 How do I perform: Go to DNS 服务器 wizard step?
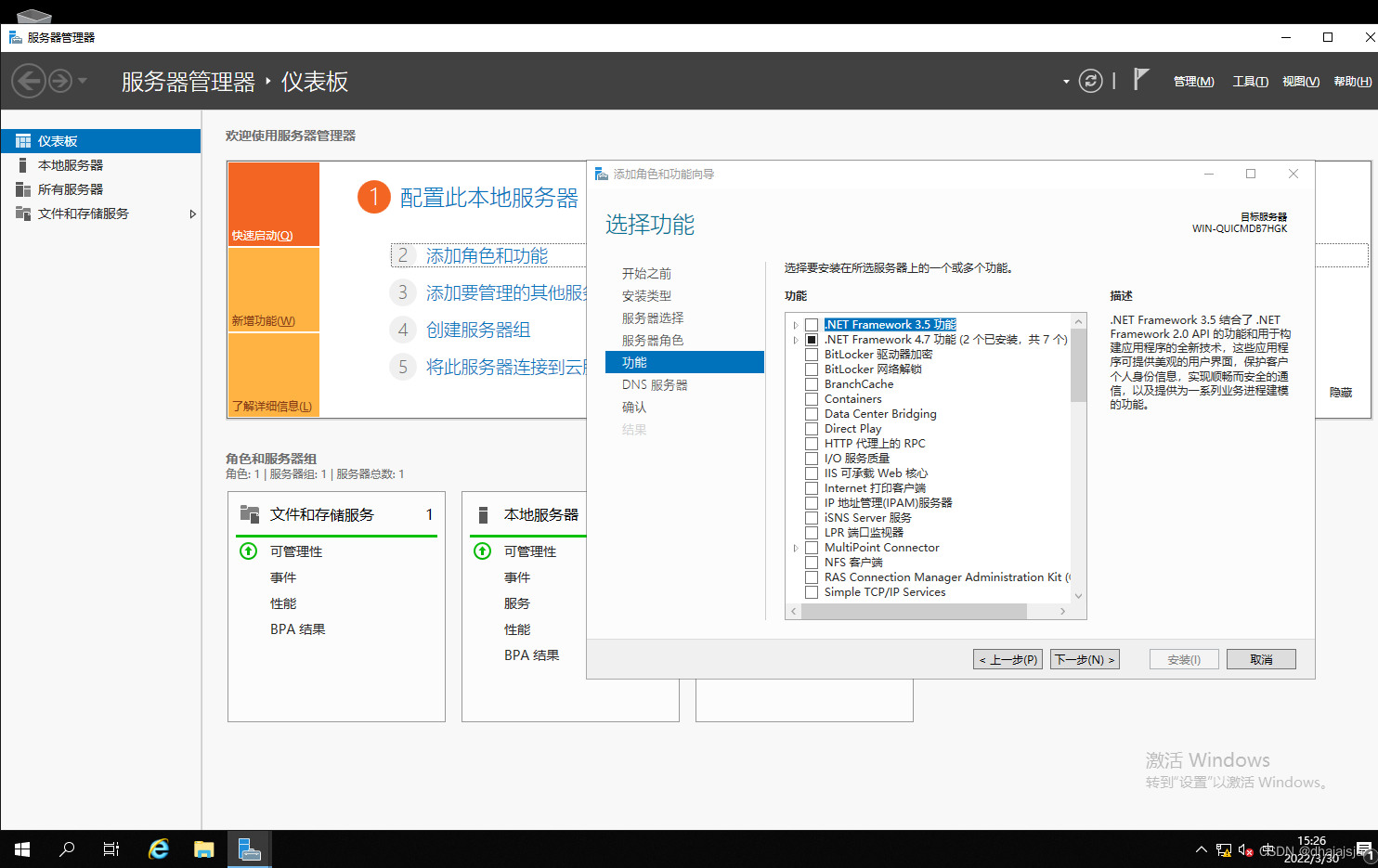(655, 385)
